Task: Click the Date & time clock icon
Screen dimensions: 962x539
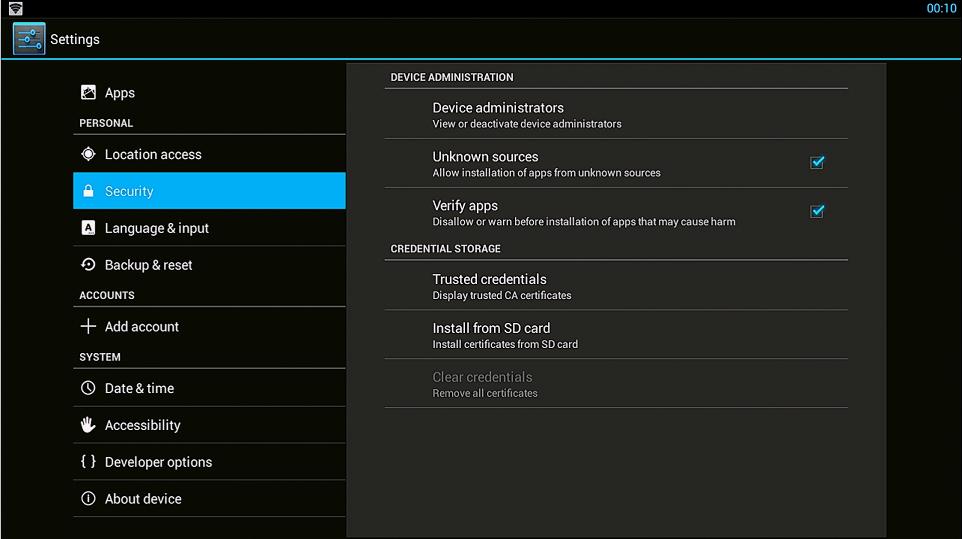Action: 88,388
